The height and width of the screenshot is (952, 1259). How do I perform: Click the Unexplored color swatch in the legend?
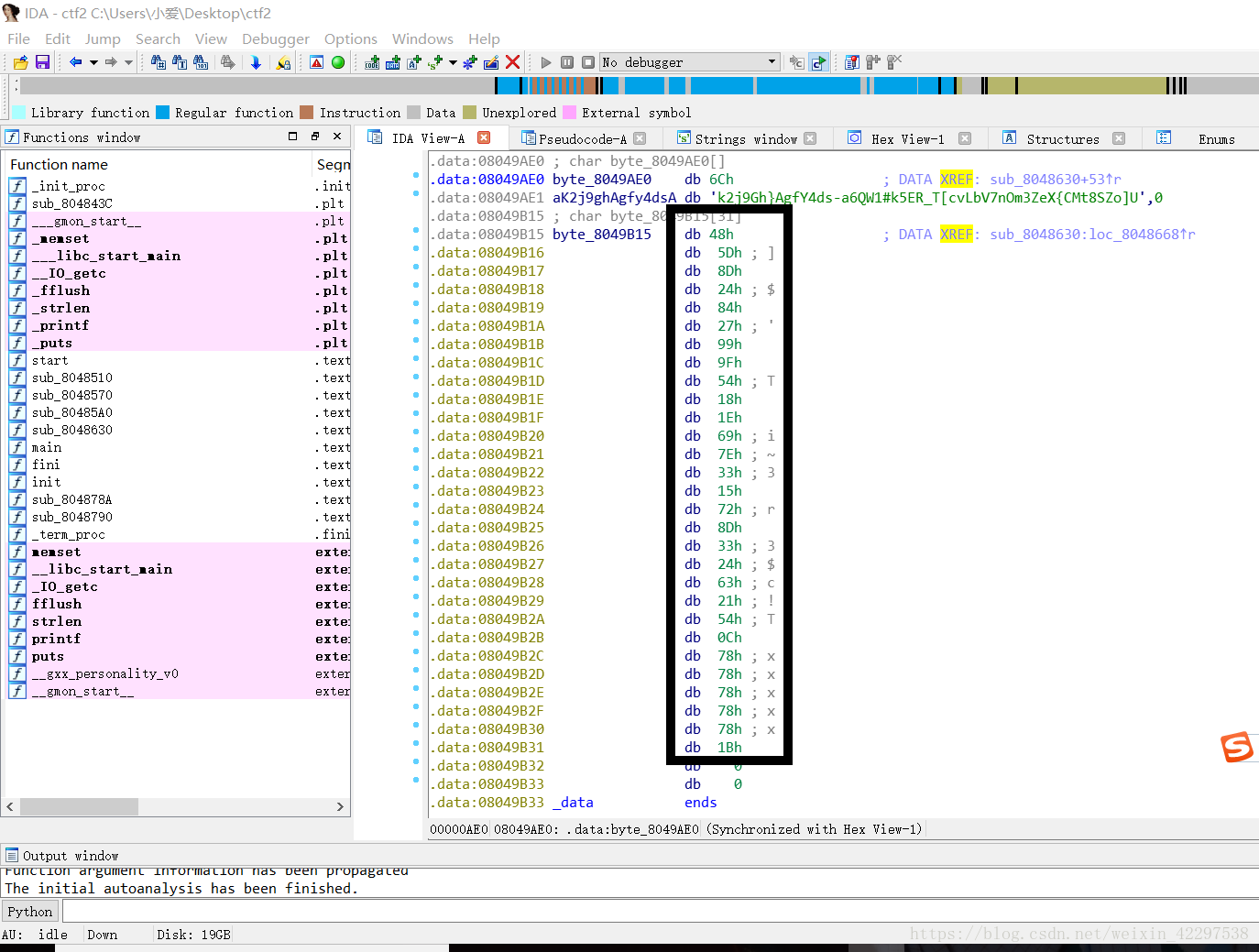[x=469, y=112]
